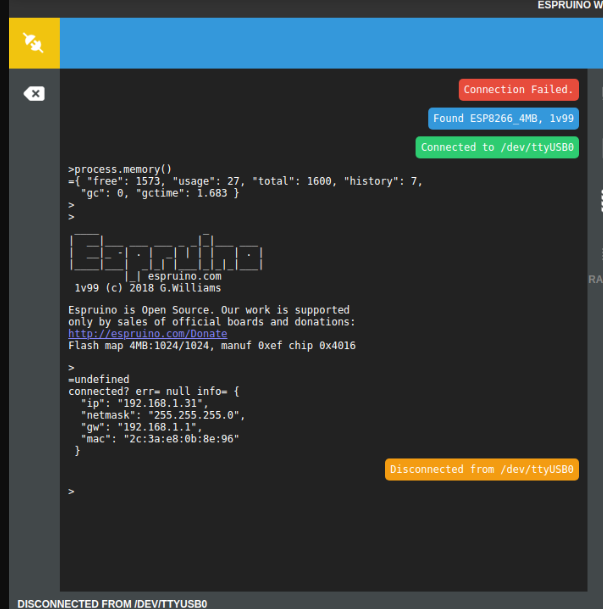The width and height of the screenshot is (603, 609).
Task: Click the espruino.com text under the logo
Action: tap(184, 276)
